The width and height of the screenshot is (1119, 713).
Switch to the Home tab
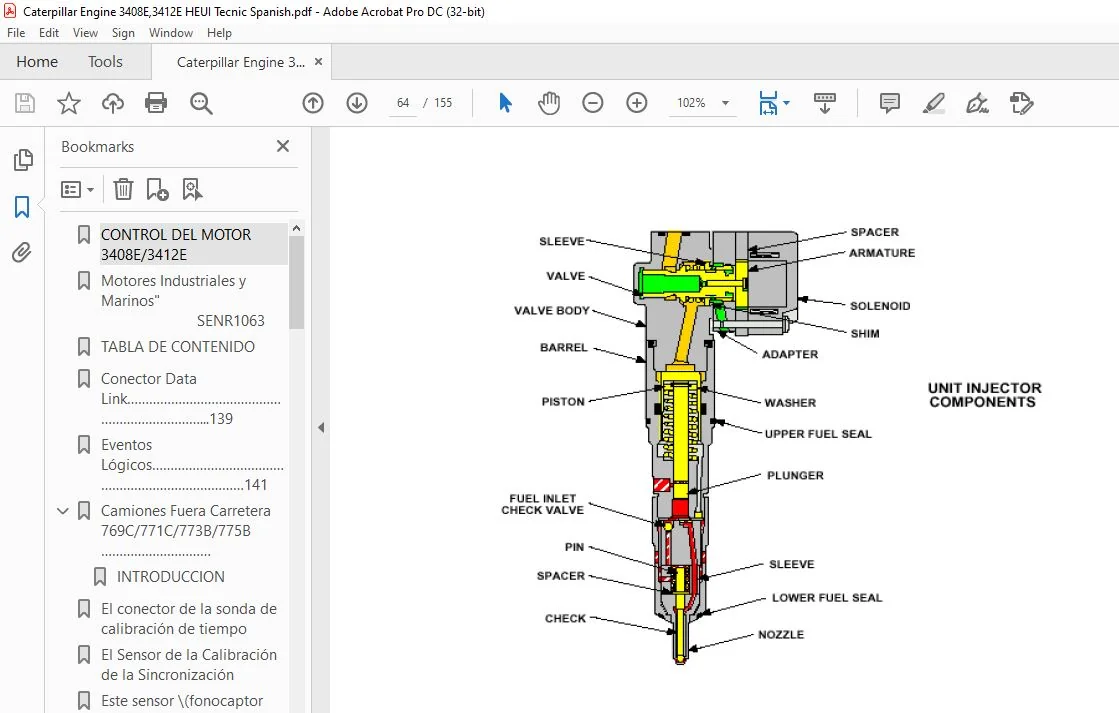coord(37,62)
